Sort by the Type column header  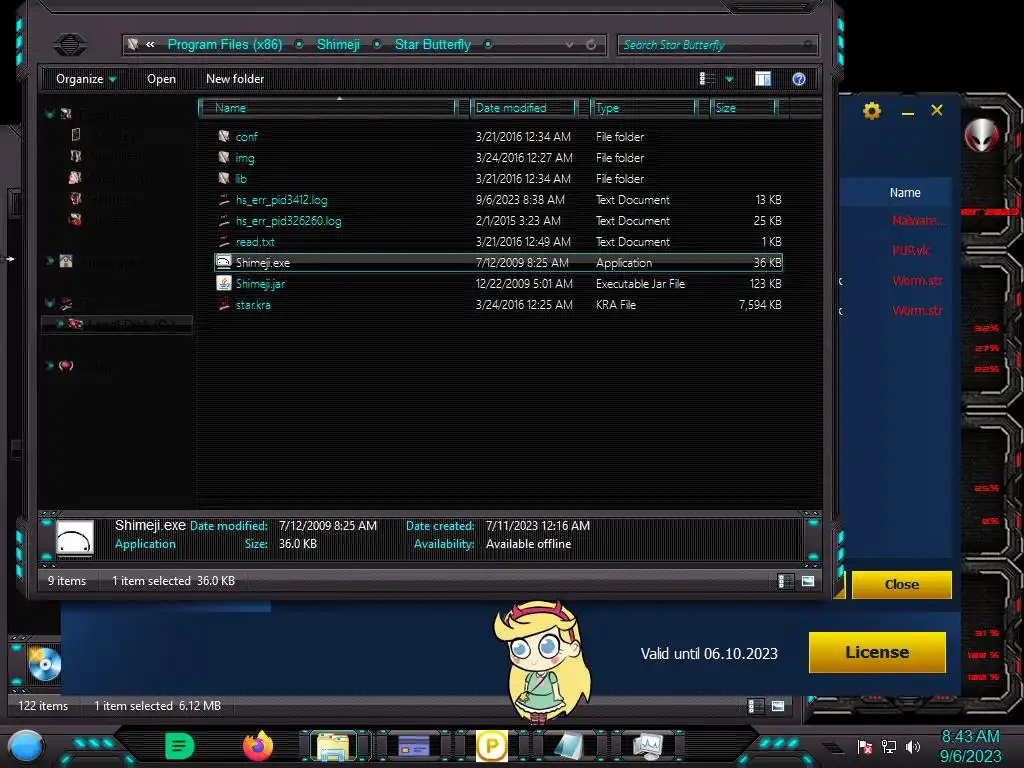point(643,108)
